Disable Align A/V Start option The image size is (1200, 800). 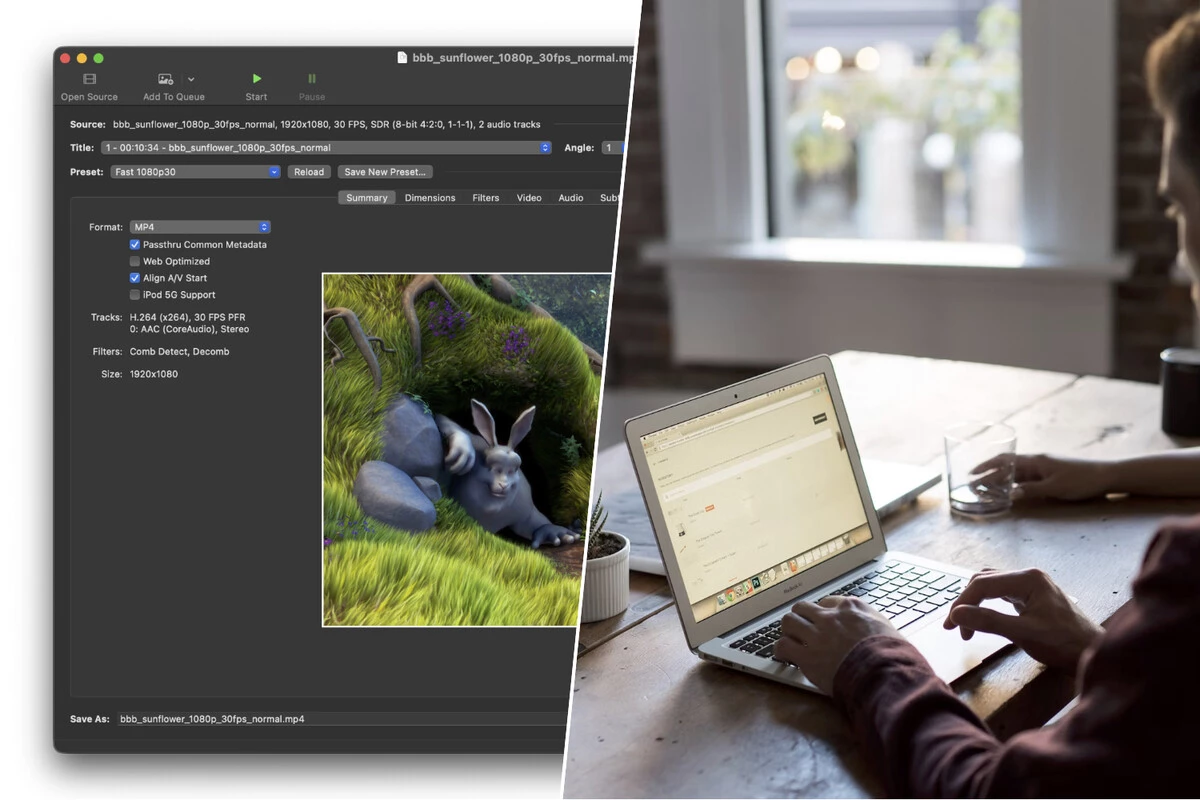135,278
